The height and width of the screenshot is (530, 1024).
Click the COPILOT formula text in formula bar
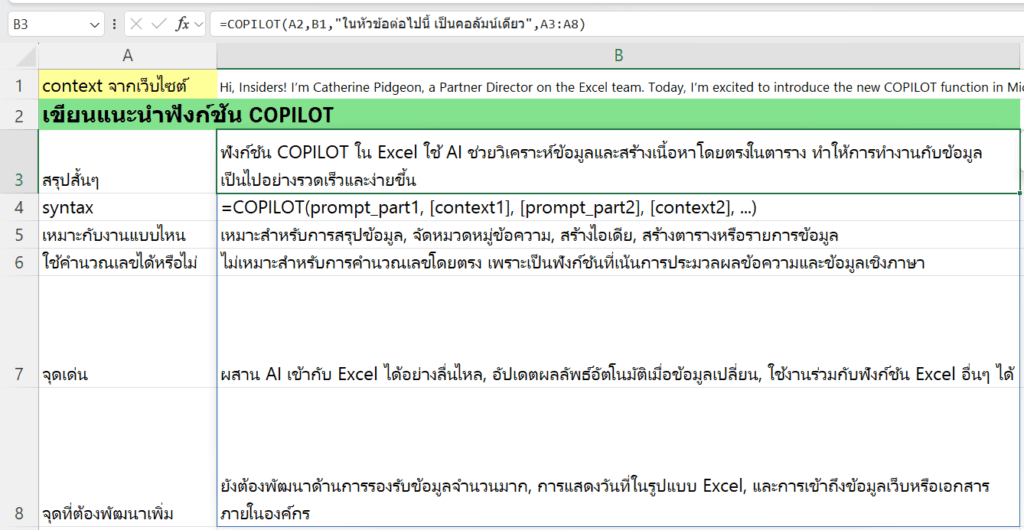400,23
